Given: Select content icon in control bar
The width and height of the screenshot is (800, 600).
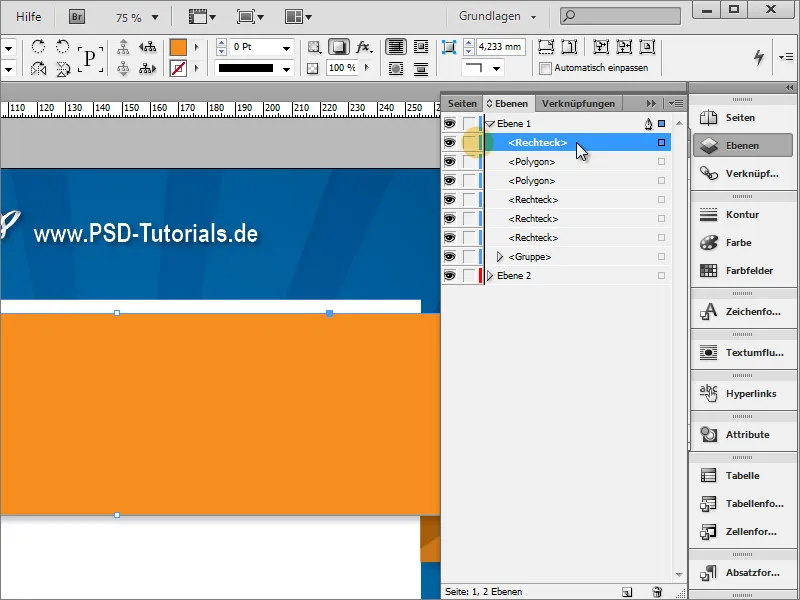Looking at the screenshot, I should (123, 68).
